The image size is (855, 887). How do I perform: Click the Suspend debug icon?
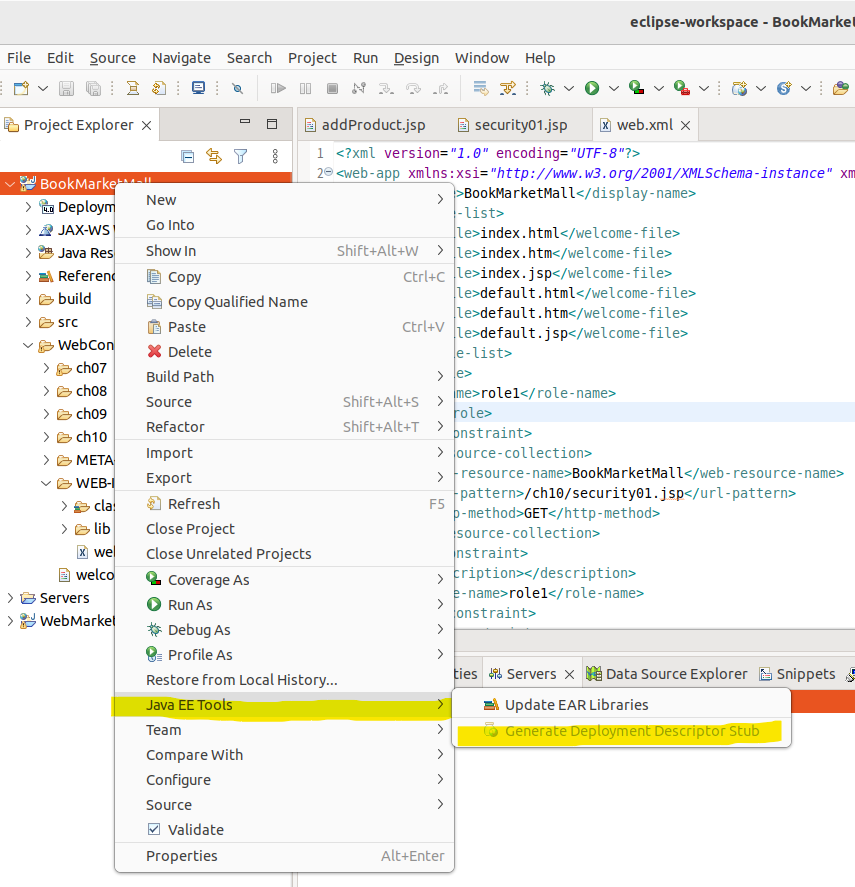pos(306,88)
